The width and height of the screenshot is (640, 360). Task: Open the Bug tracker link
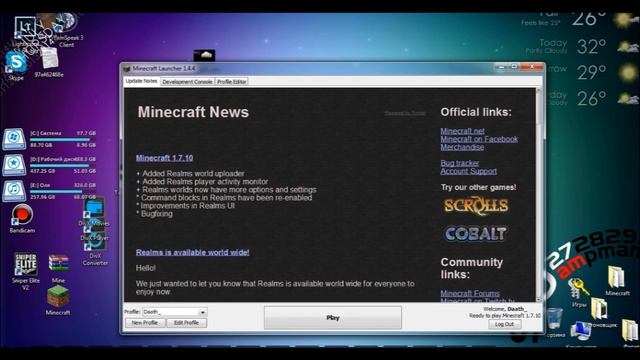tap(460, 163)
